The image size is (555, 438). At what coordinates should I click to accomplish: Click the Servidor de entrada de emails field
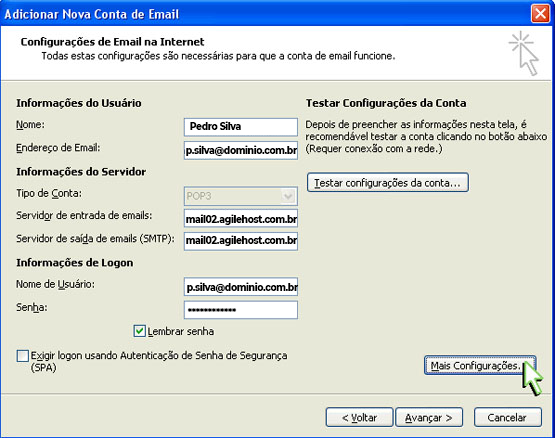point(241,218)
